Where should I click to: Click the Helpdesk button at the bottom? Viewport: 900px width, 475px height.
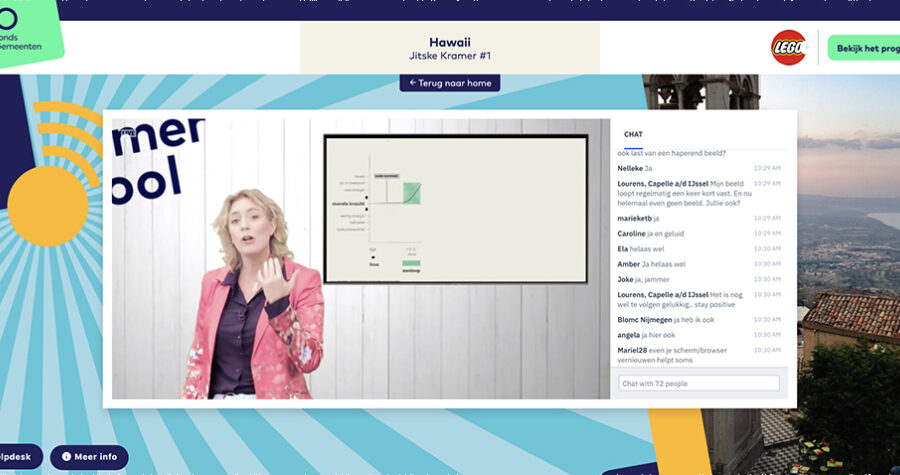[x=21, y=457]
